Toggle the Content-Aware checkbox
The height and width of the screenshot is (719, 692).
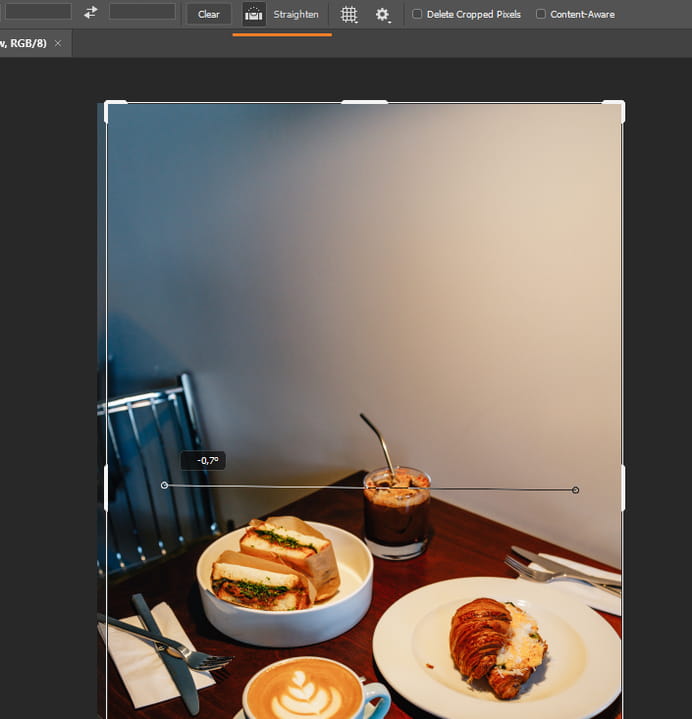[541, 14]
